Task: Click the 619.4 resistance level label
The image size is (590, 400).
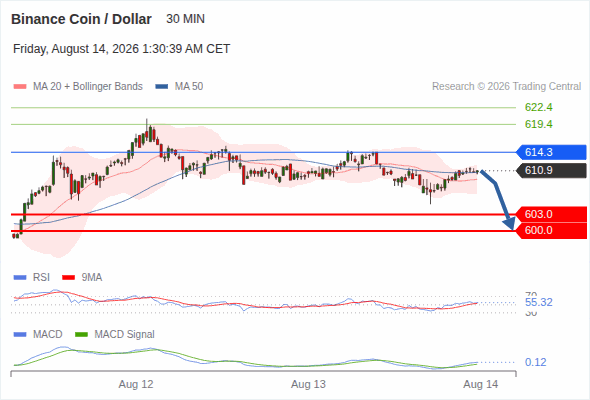Action: tap(538, 124)
